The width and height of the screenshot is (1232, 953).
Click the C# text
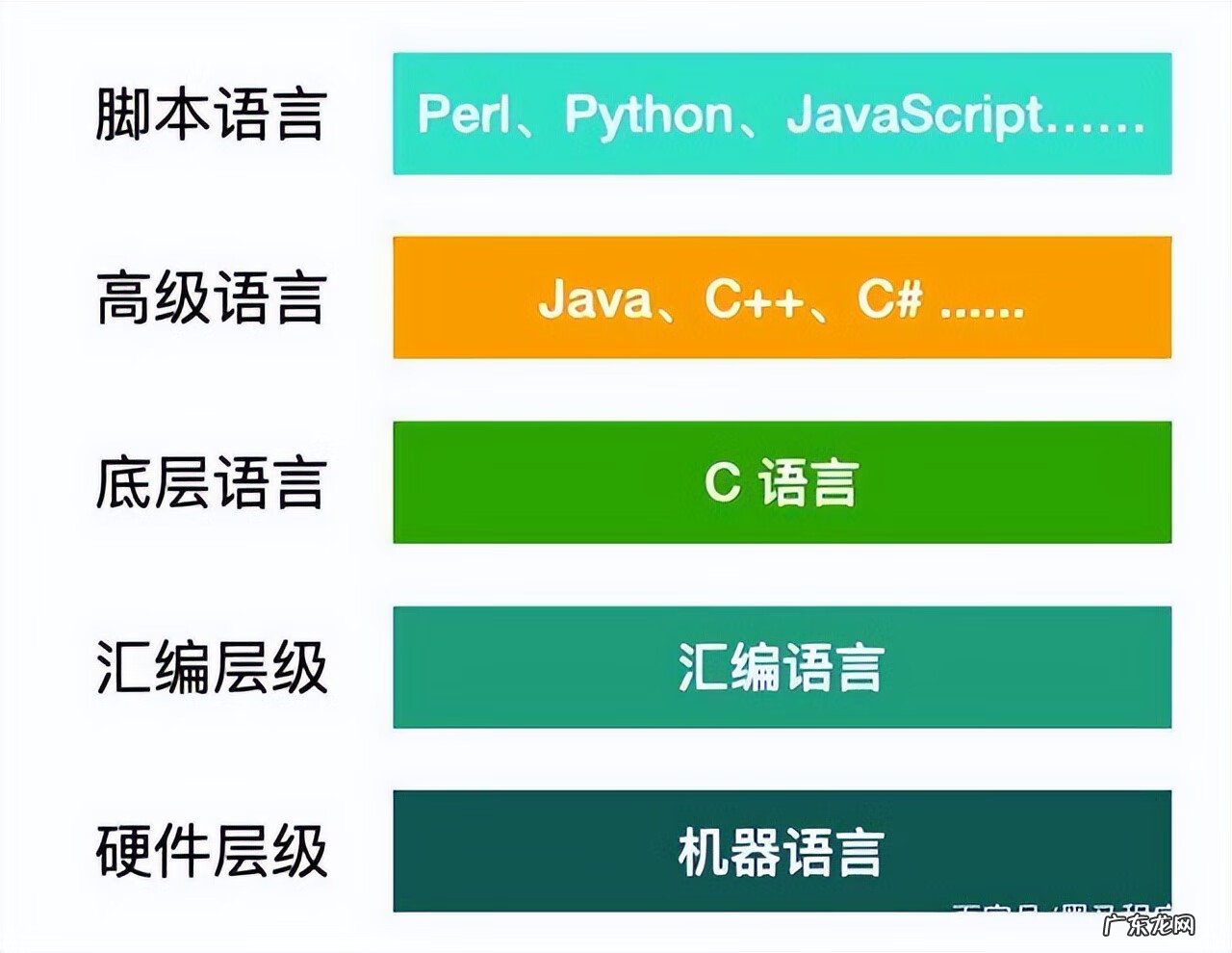[x=889, y=298]
